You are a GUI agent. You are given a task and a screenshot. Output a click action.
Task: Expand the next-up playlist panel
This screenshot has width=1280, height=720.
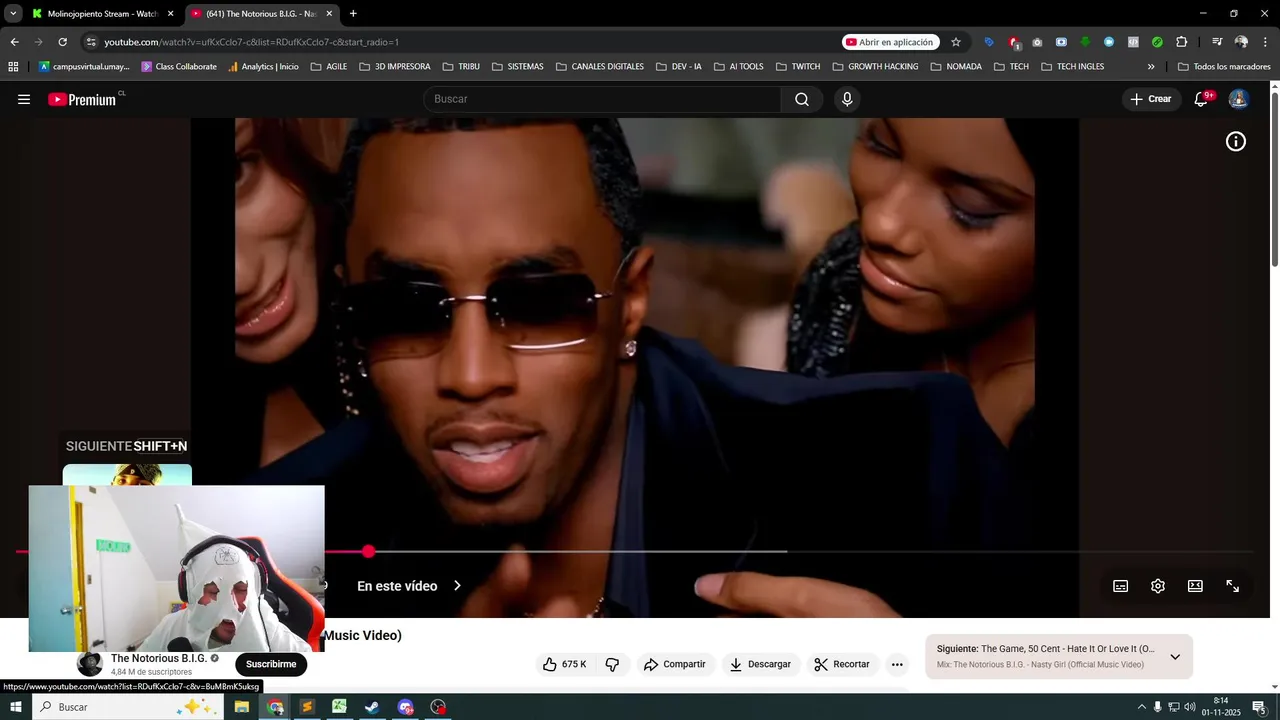pos(1175,657)
